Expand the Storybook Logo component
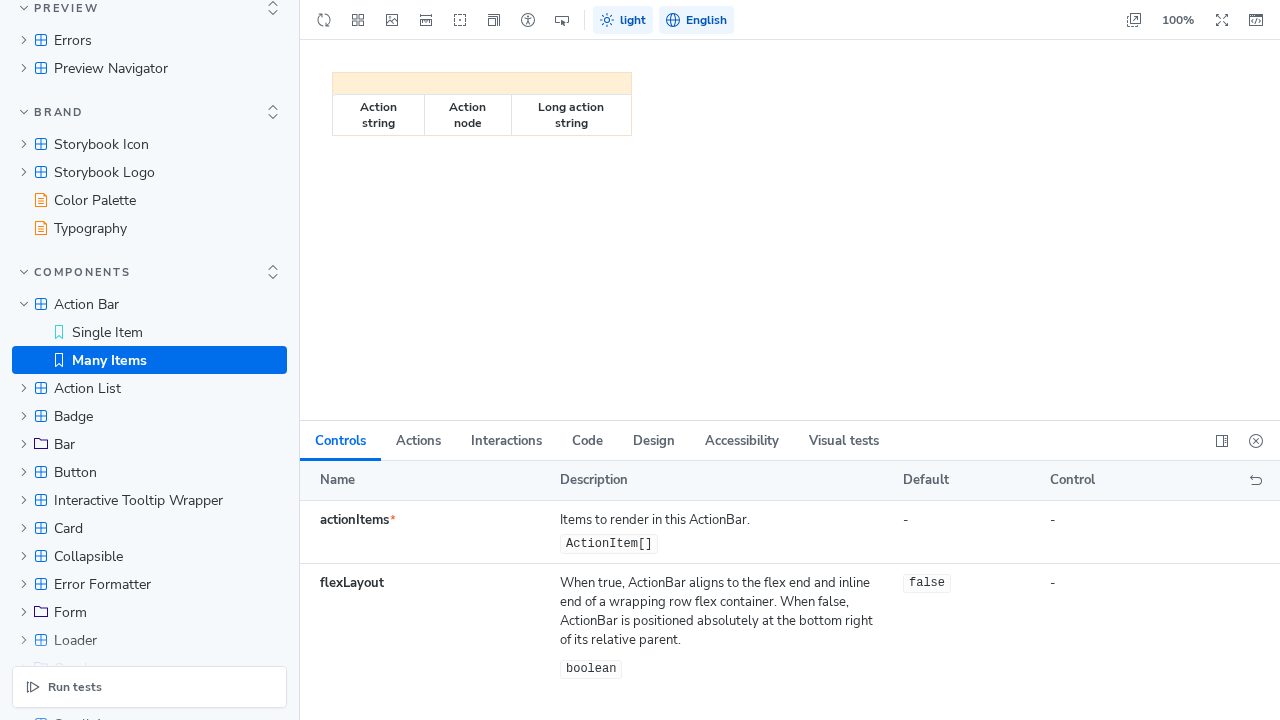This screenshot has width=1280, height=720. point(149,172)
